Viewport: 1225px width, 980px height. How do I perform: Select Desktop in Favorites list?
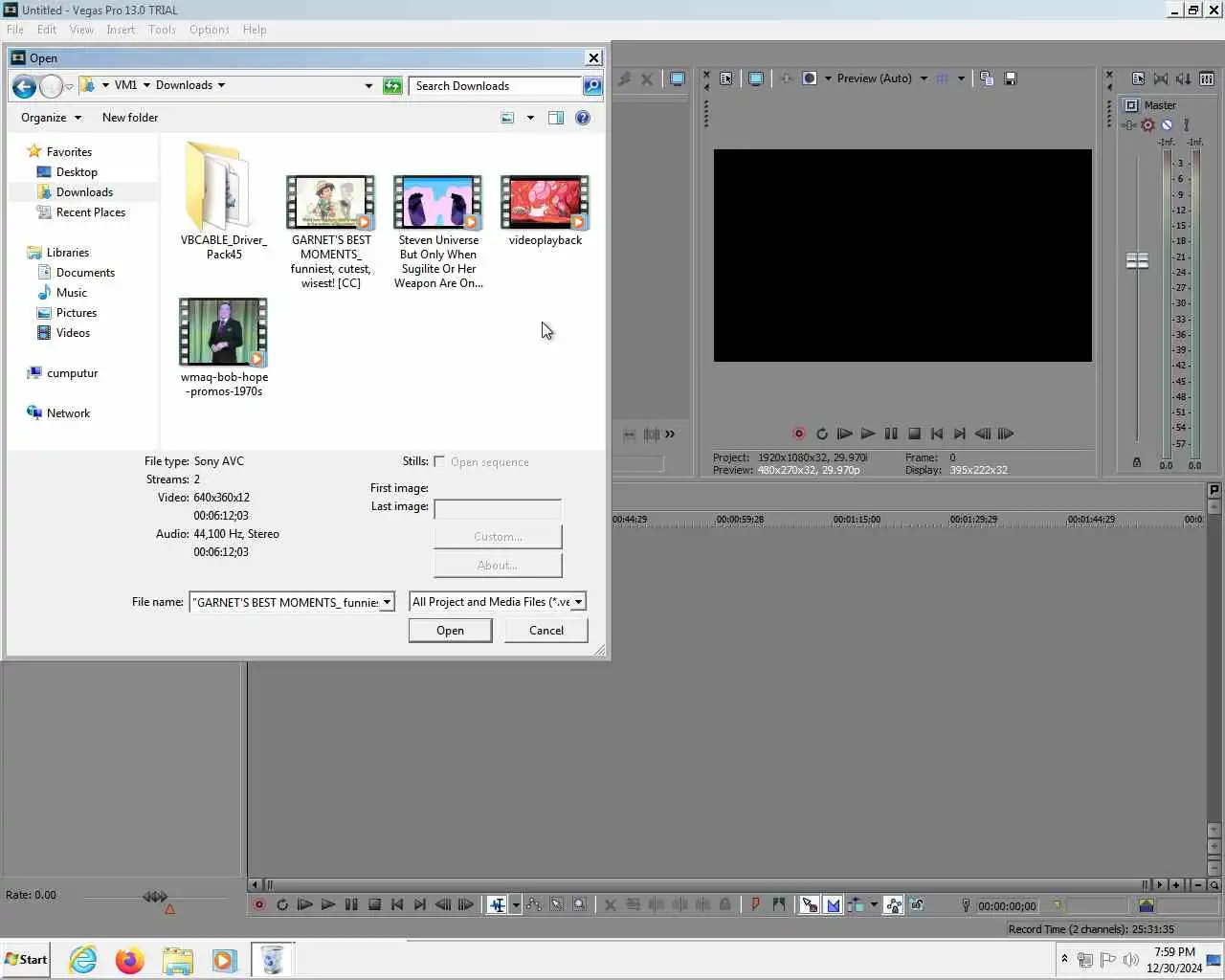(77, 172)
